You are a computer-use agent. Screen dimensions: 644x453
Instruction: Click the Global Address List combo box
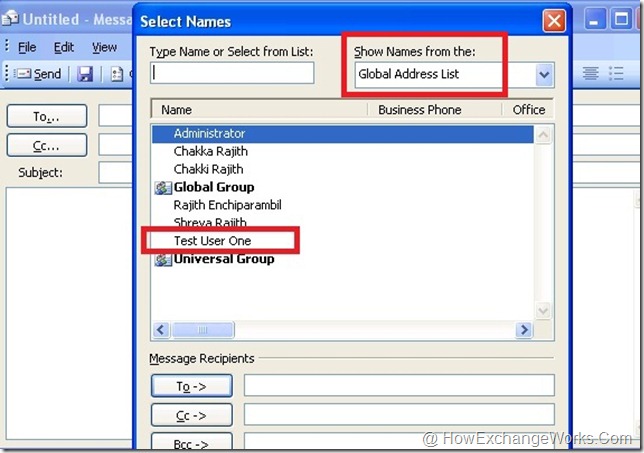coord(454,75)
